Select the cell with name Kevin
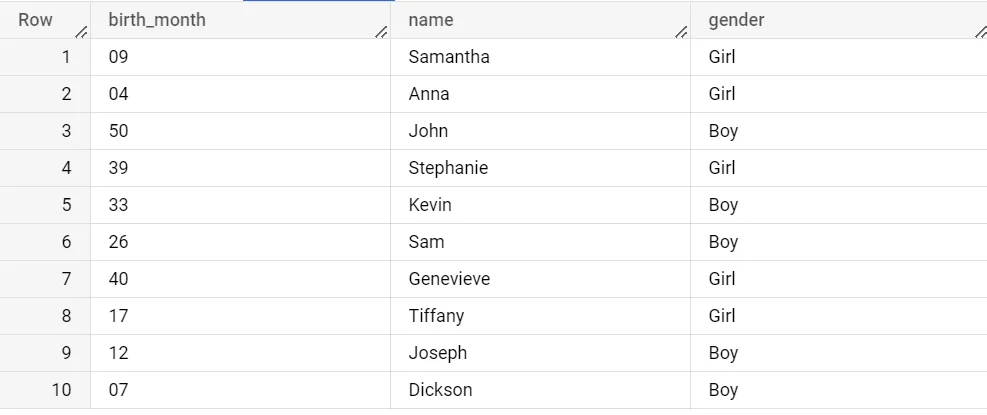This screenshot has height=415, width=987. coord(430,205)
